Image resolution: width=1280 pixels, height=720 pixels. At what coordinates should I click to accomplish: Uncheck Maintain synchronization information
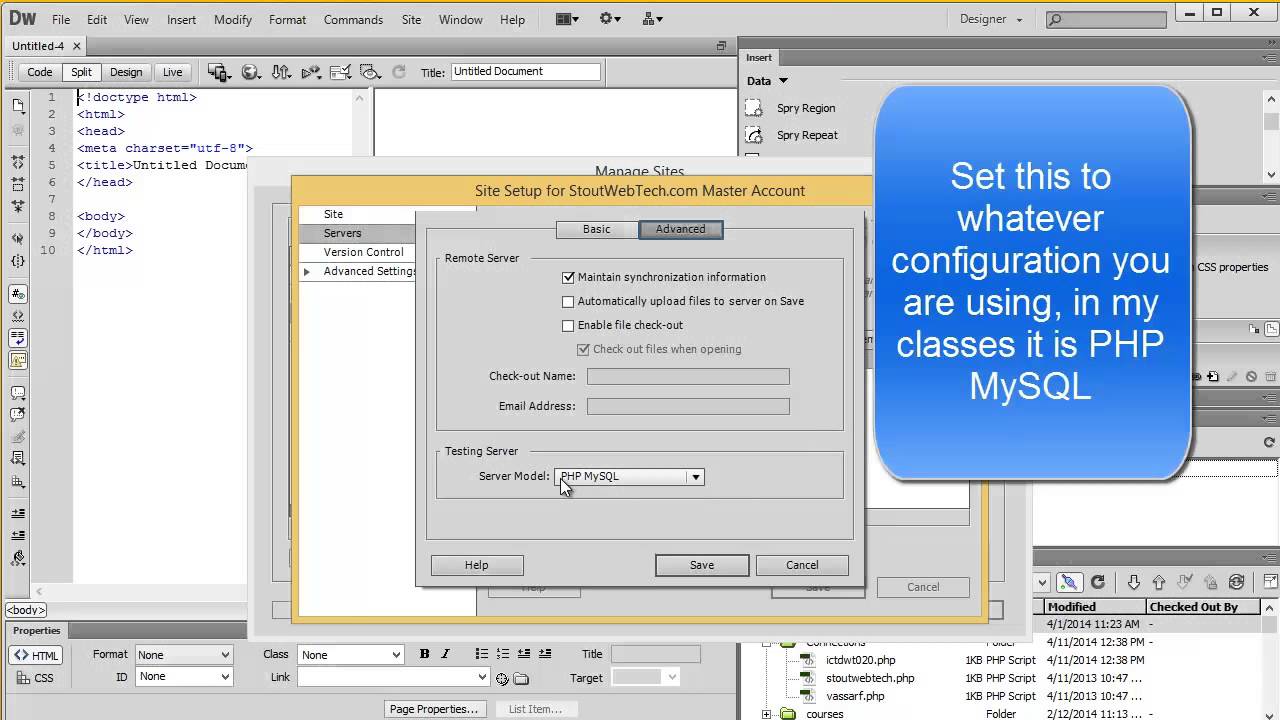(568, 277)
